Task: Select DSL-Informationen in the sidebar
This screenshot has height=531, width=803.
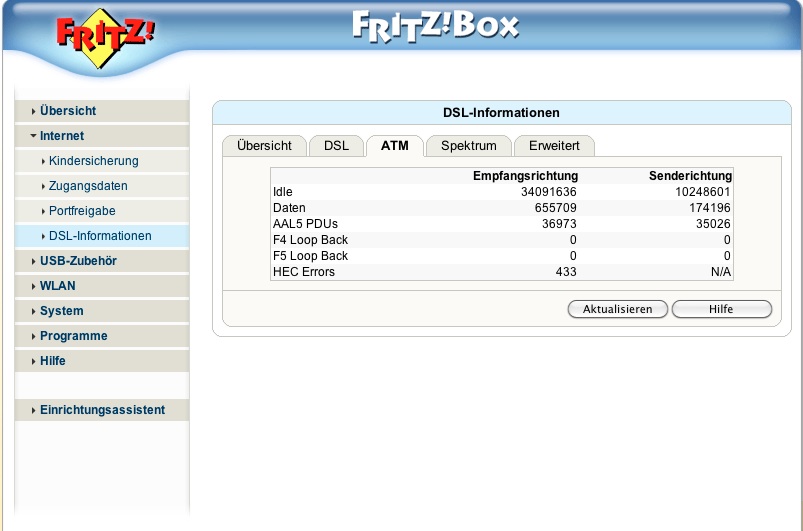Action: 100,236
